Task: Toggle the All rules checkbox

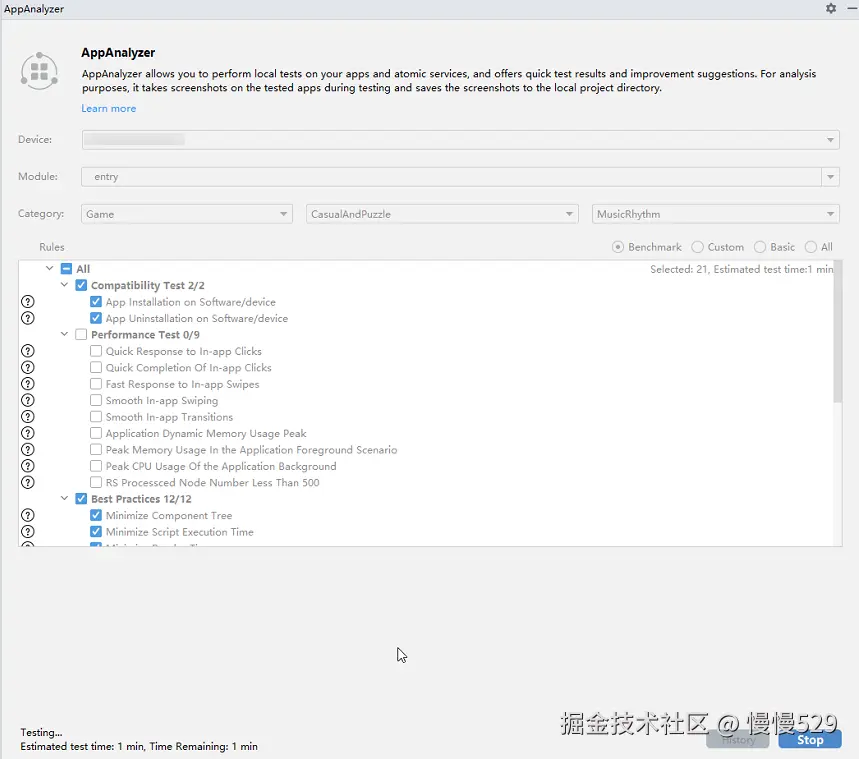Action: click(66, 269)
